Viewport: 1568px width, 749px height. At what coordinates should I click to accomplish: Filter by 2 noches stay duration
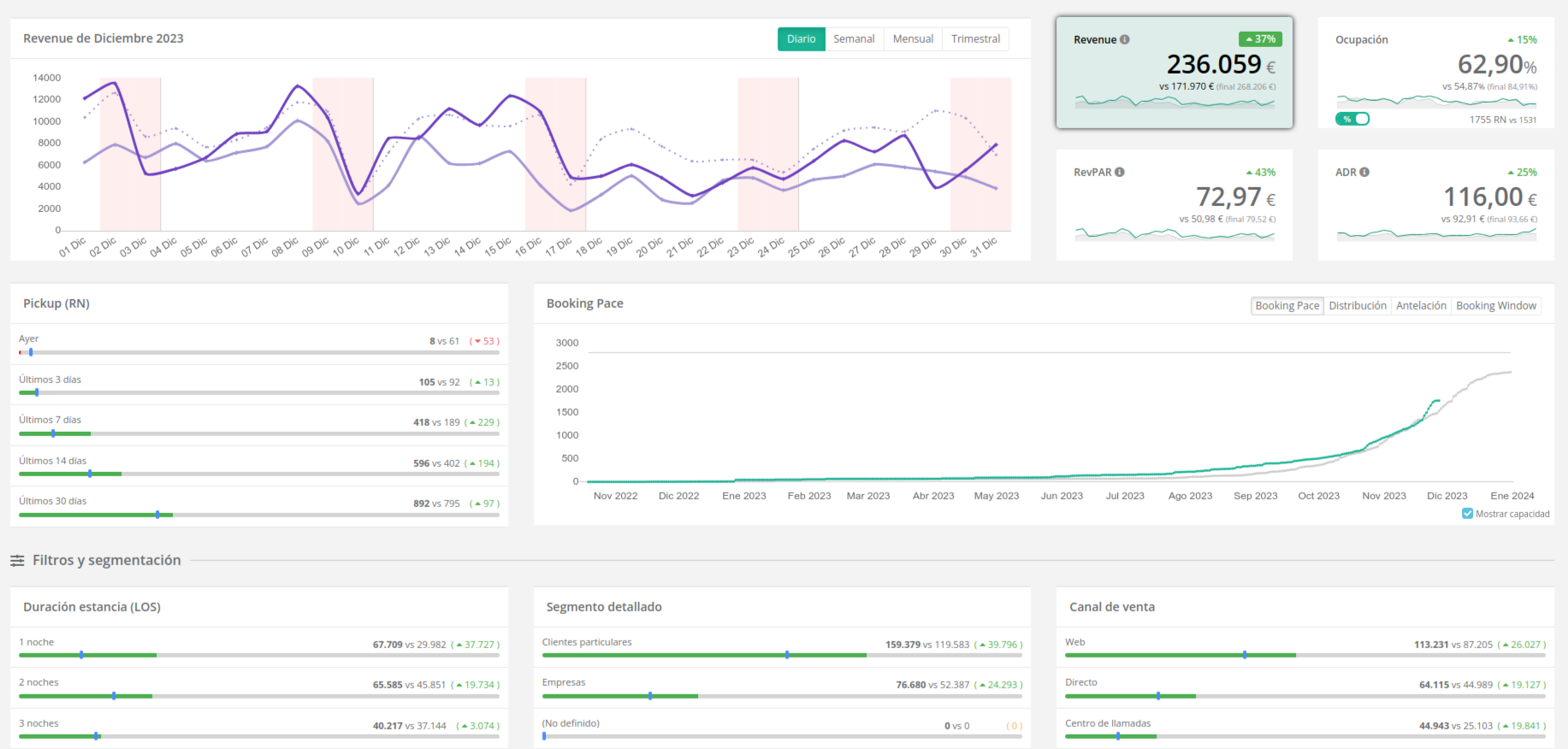coord(259,688)
